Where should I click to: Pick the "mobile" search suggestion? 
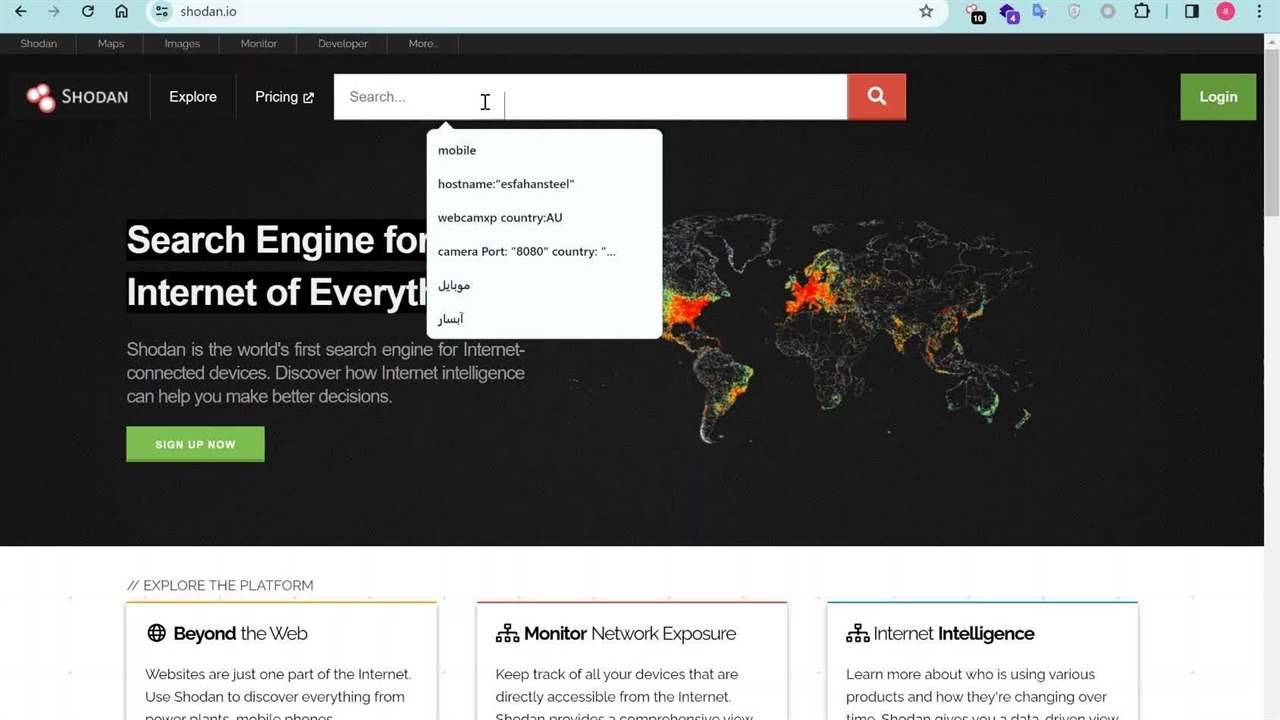(457, 150)
